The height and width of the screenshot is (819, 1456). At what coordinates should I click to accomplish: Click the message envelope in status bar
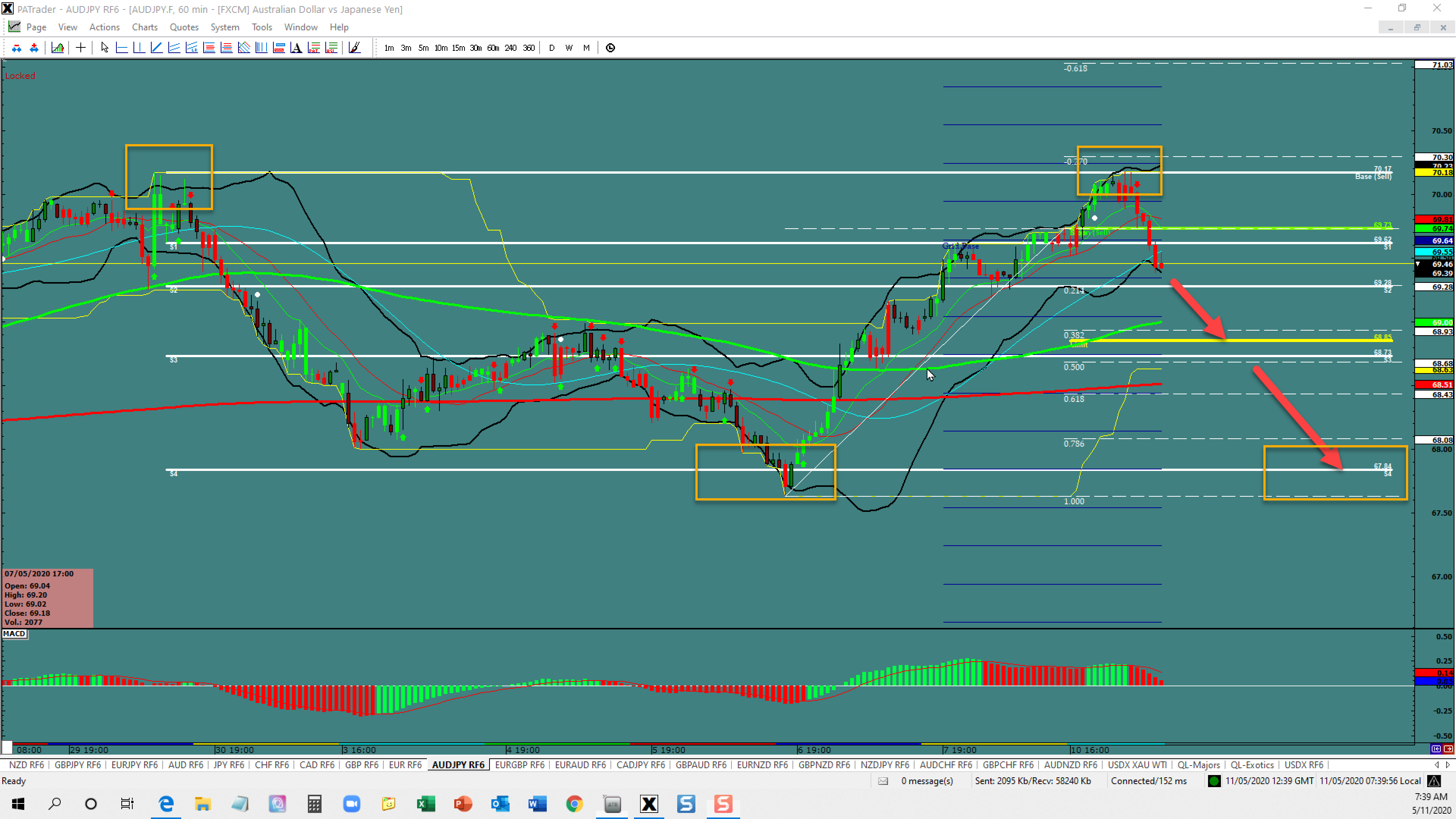883,781
